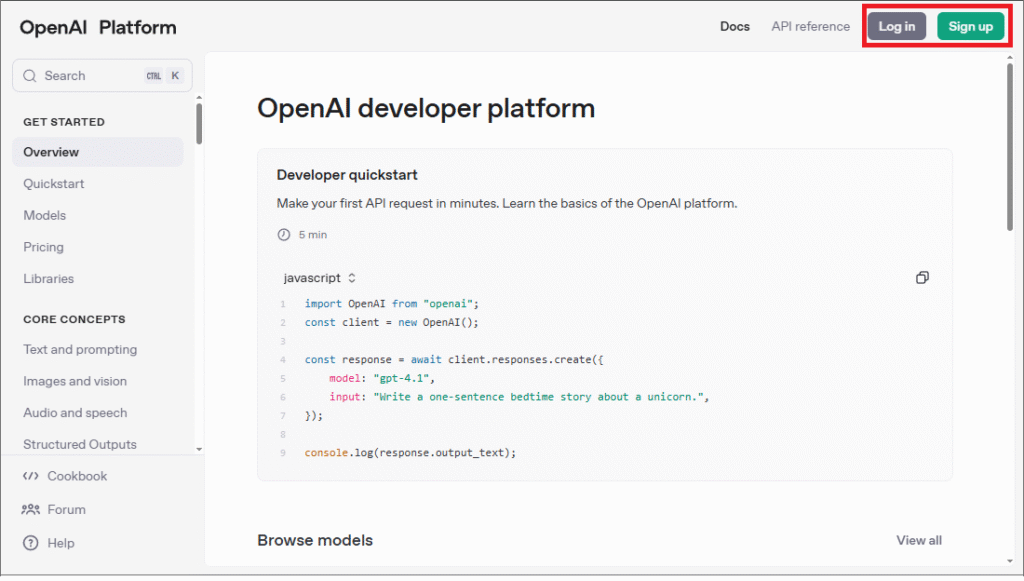
Task: Open the Overview page in sidebar
Action: pos(98,152)
